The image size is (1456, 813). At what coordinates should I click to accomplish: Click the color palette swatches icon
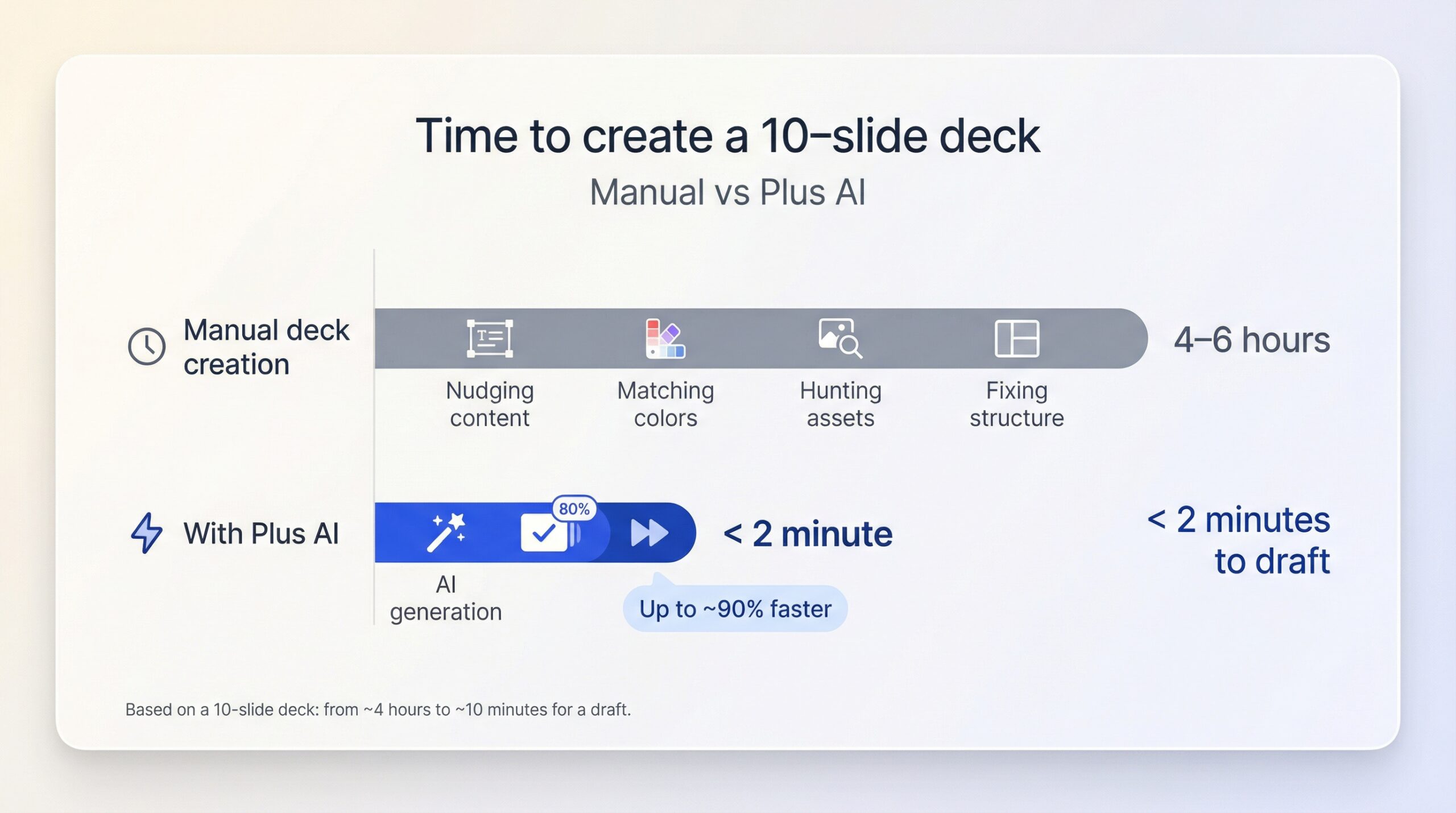coord(665,339)
